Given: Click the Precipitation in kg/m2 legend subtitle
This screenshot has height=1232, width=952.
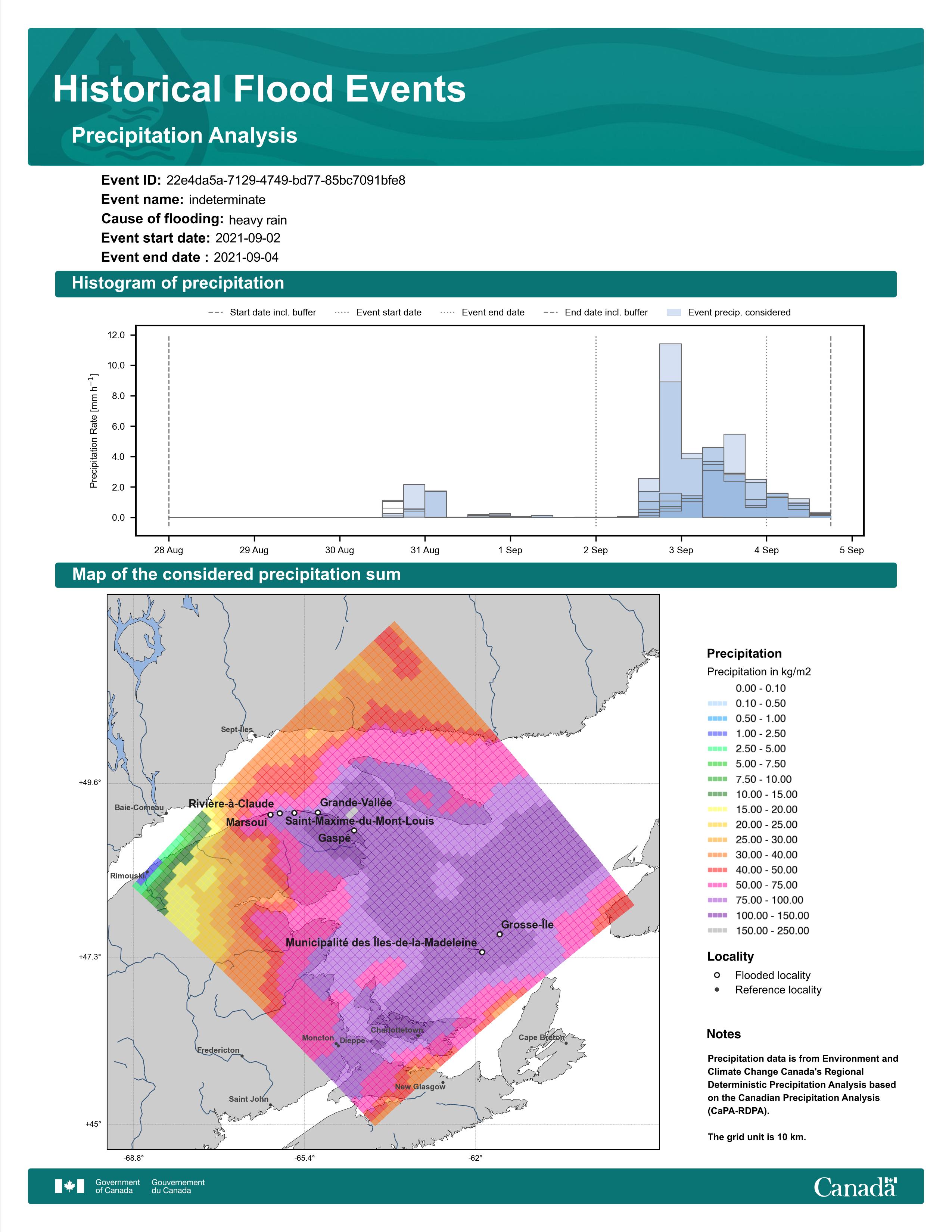Looking at the screenshot, I should pos(759,672).
